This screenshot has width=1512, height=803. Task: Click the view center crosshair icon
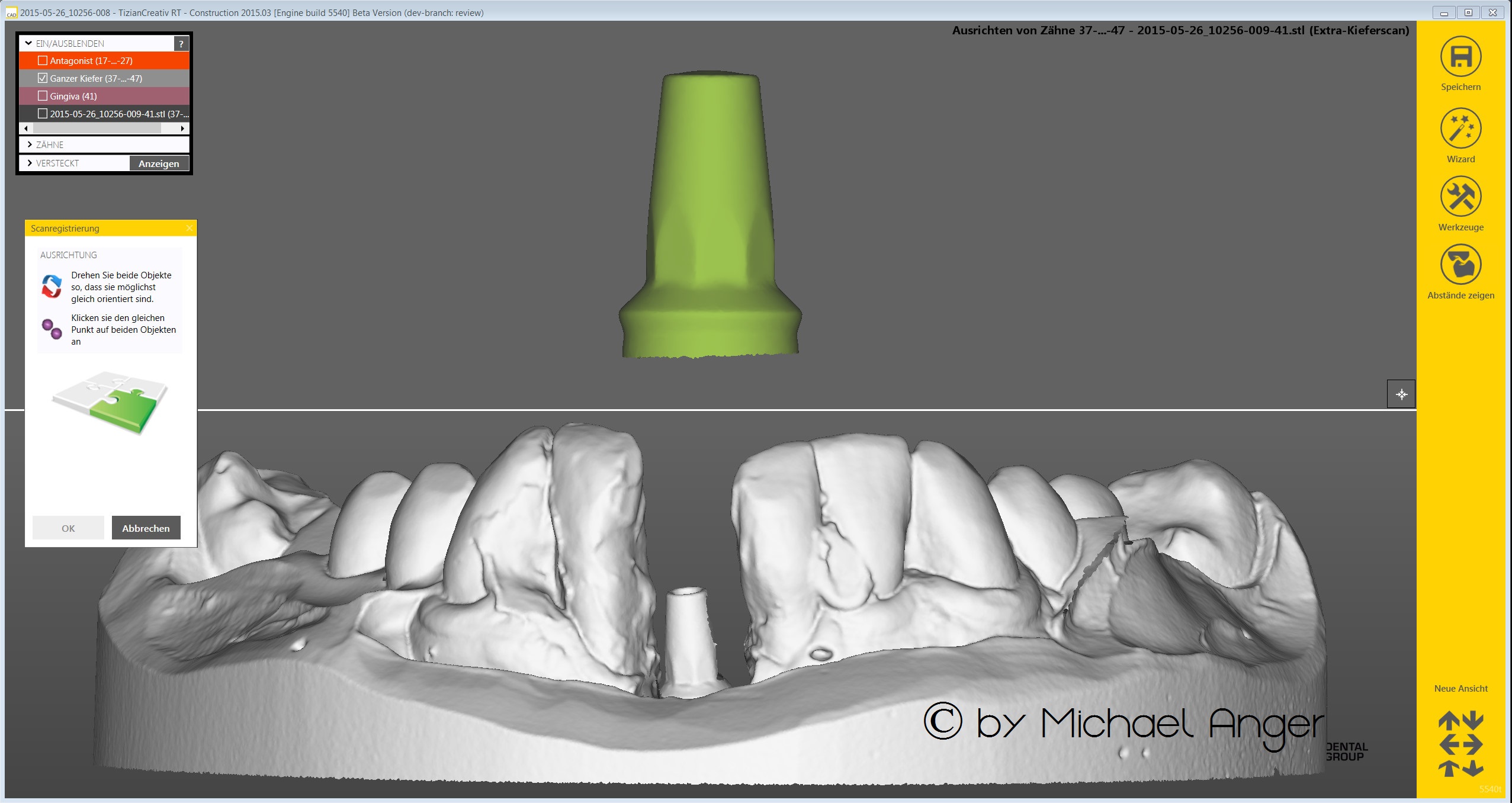click(1401, 394)
